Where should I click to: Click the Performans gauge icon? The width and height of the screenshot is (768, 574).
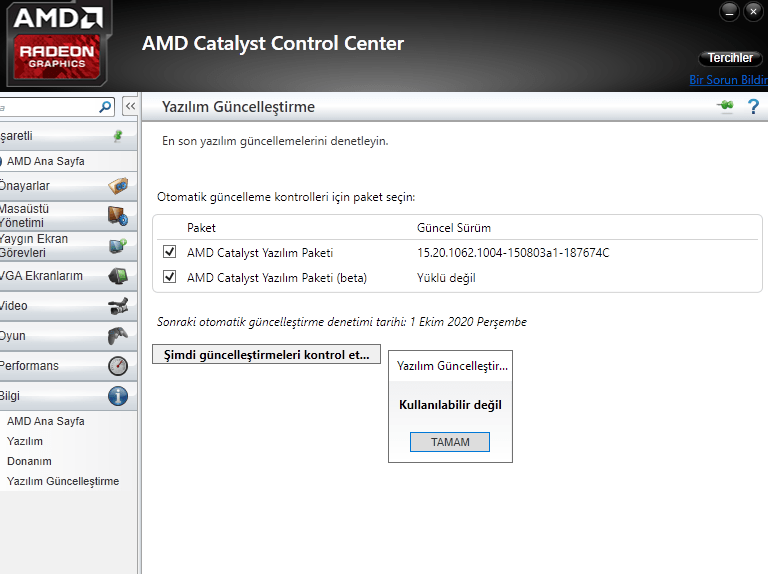tap(118, 366)
